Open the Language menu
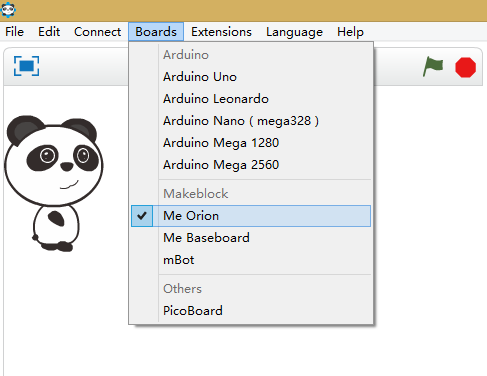The height and width of the screenshot is (376, 487). 294,32
